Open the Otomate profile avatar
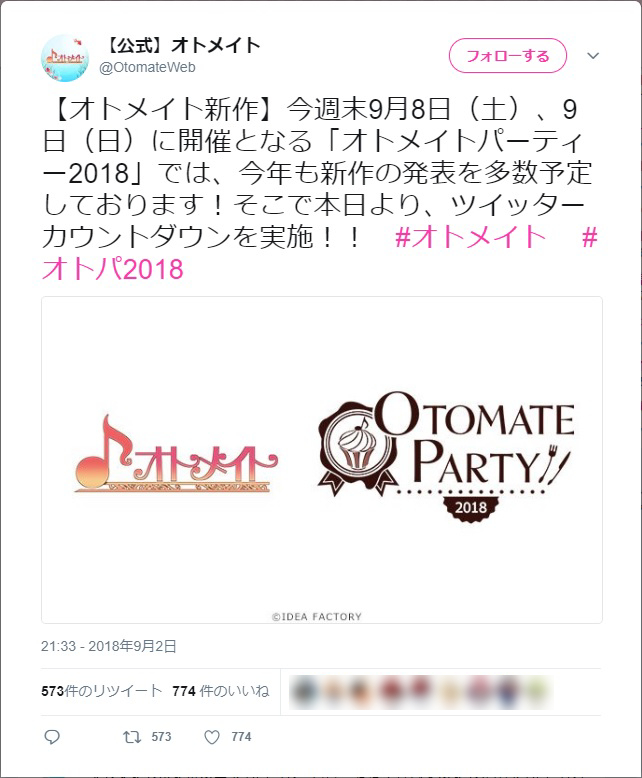 [65, 58]
